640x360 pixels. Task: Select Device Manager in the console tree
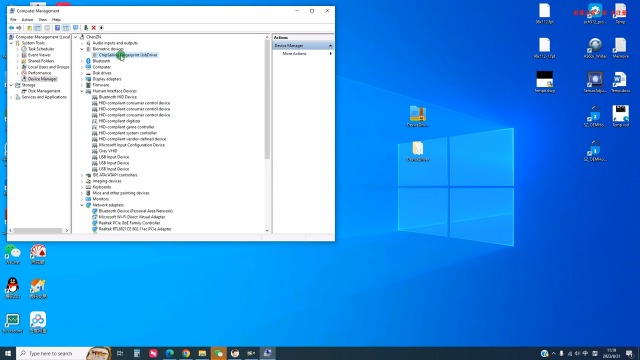[42, 79]
